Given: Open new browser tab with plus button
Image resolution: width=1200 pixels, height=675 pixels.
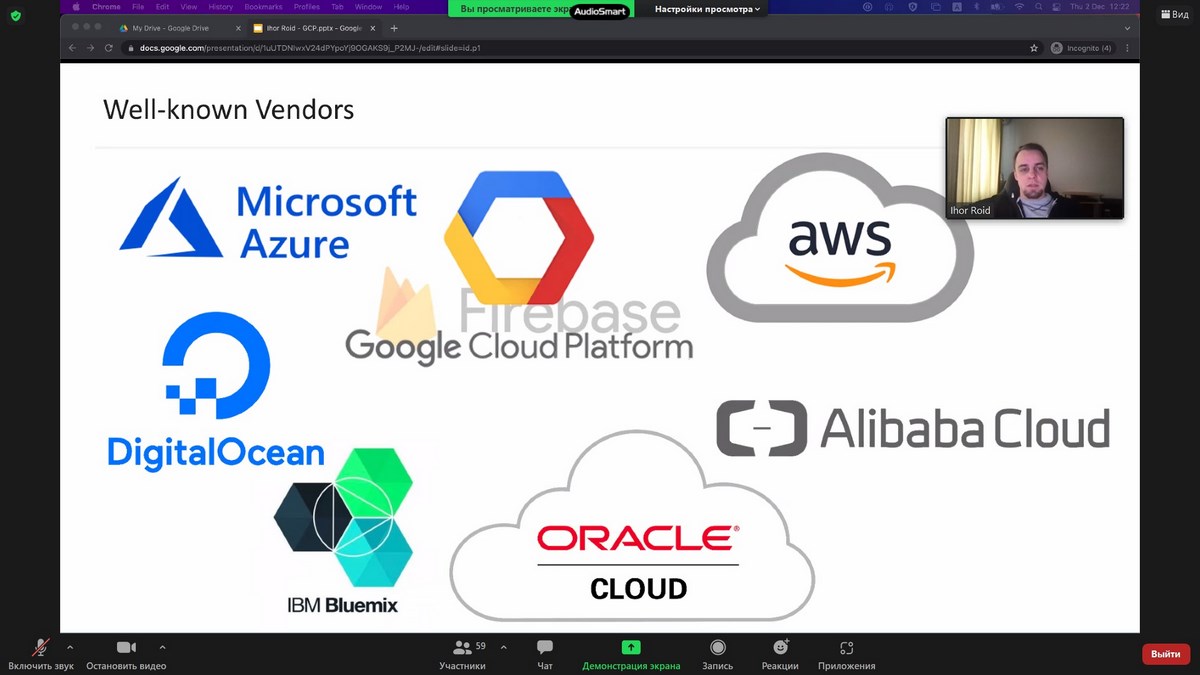Looking at the screenshot, I should (394, 28).
